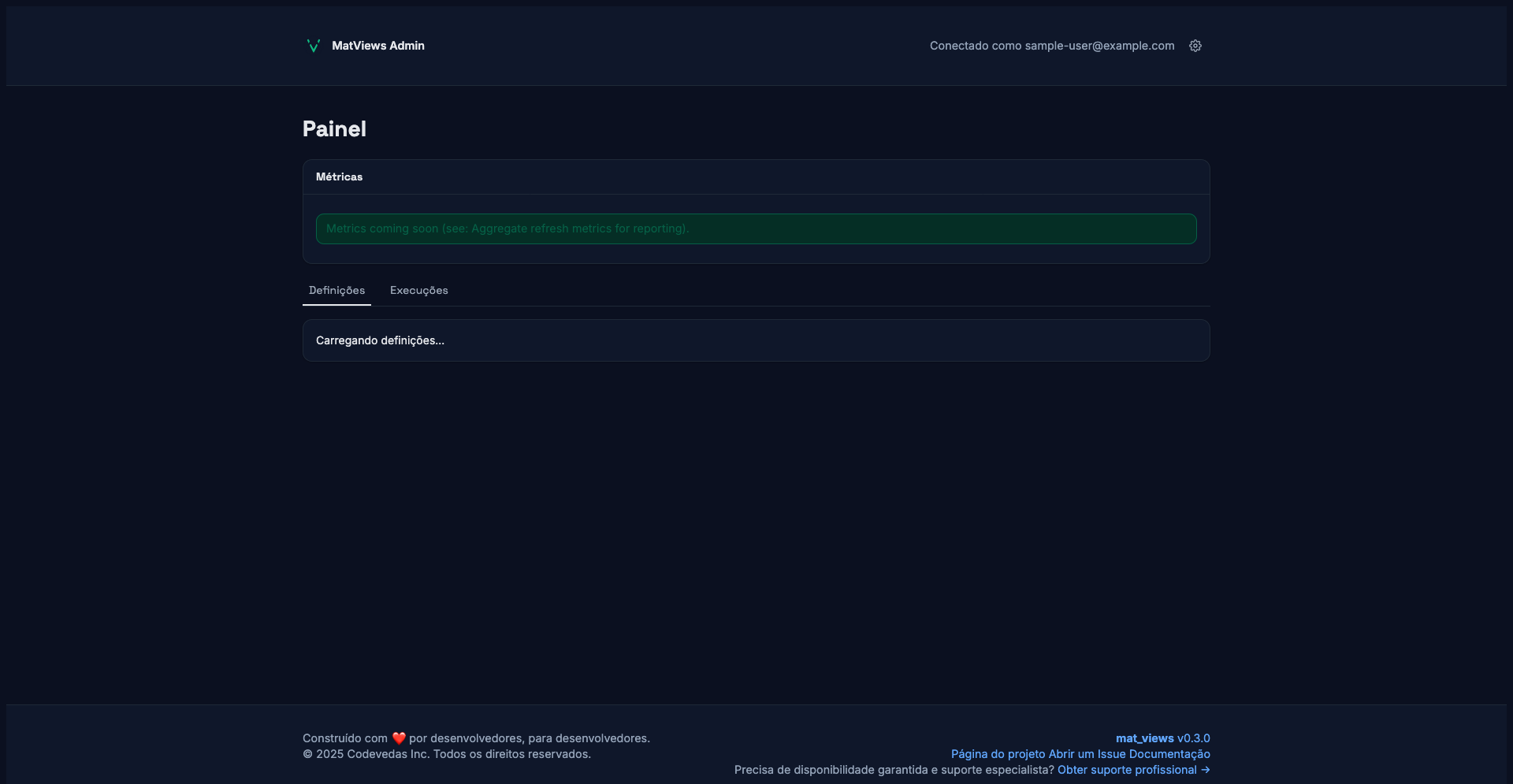The image size is (1513, 784).
Task: Click the green MatViews logo icon
Action: 313,46
